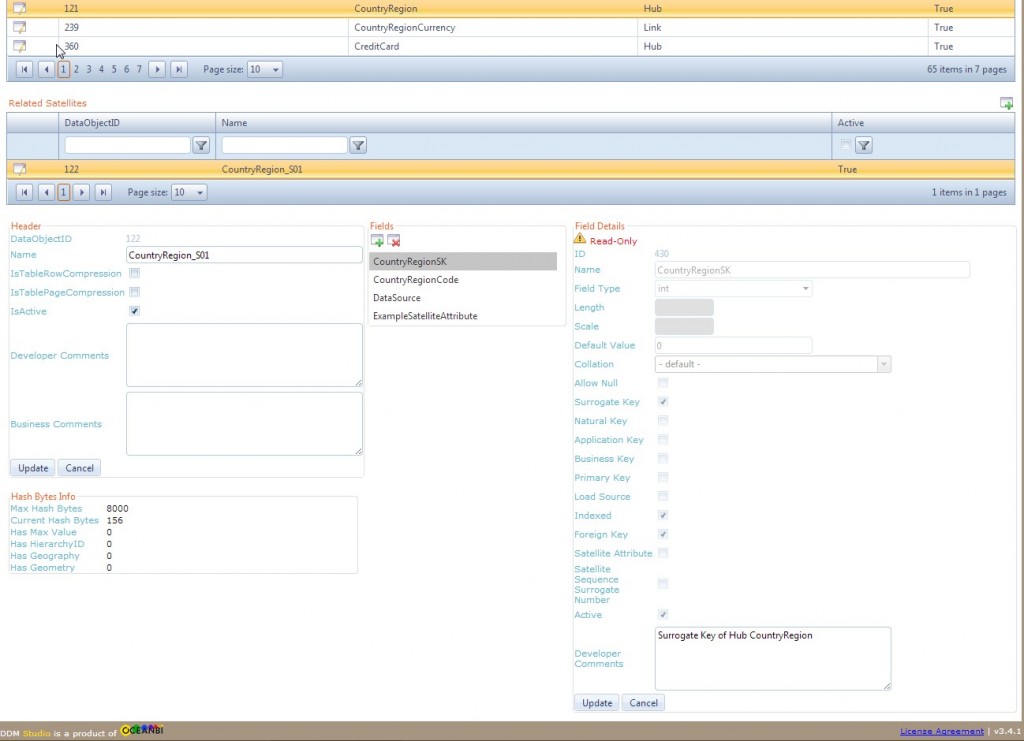Go to page 2 in top grid pager
The width and height of the screenshot is (1024, 741).
pos(76,69)
